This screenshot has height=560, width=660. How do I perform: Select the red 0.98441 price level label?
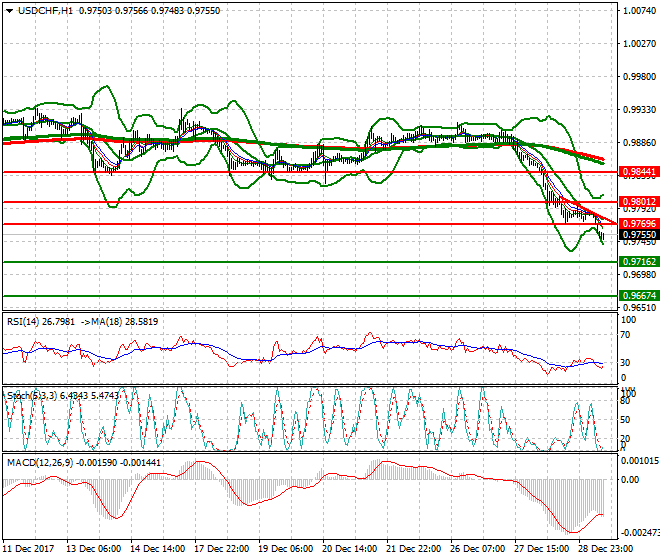click(639, 171)
